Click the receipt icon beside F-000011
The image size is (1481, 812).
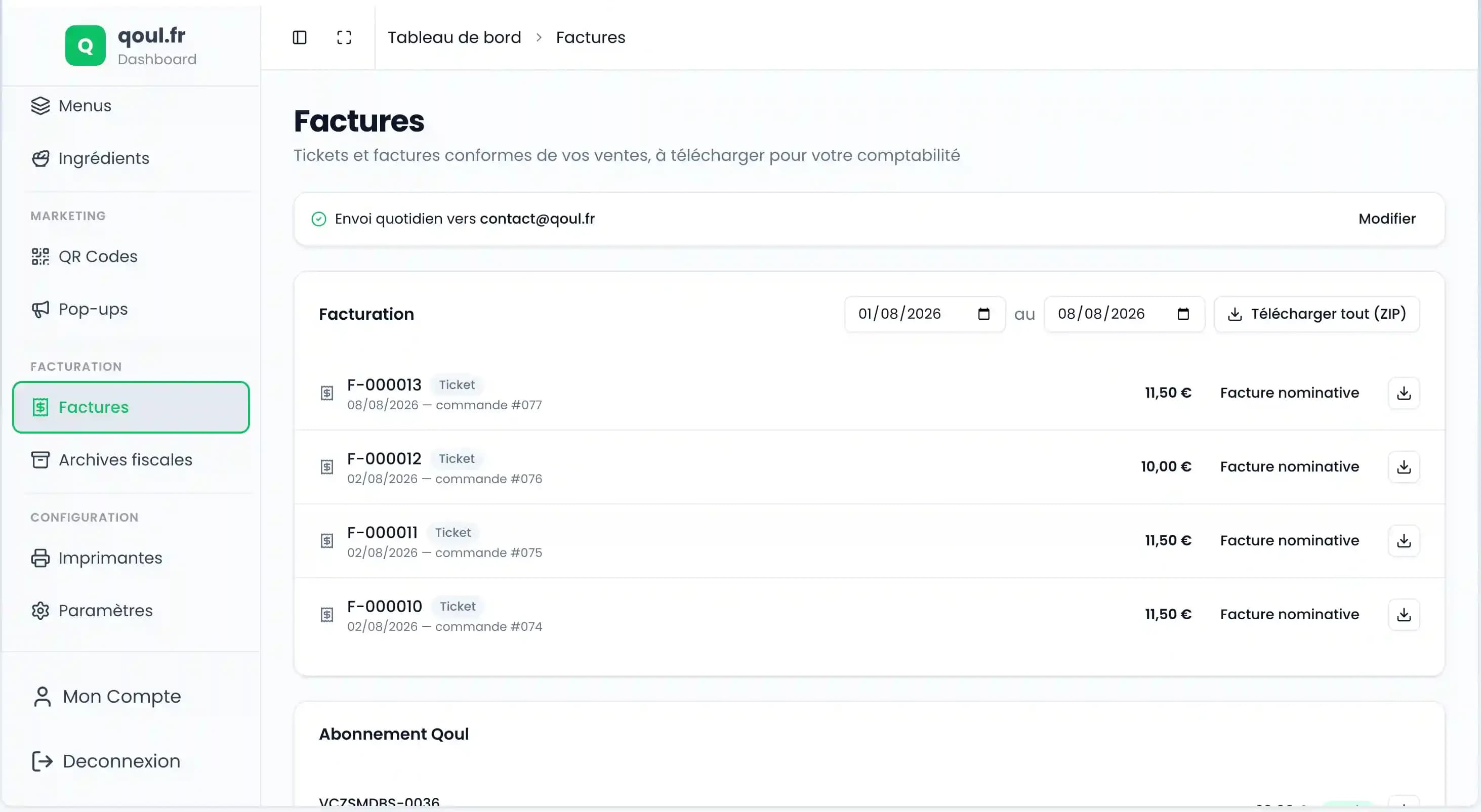326,541
